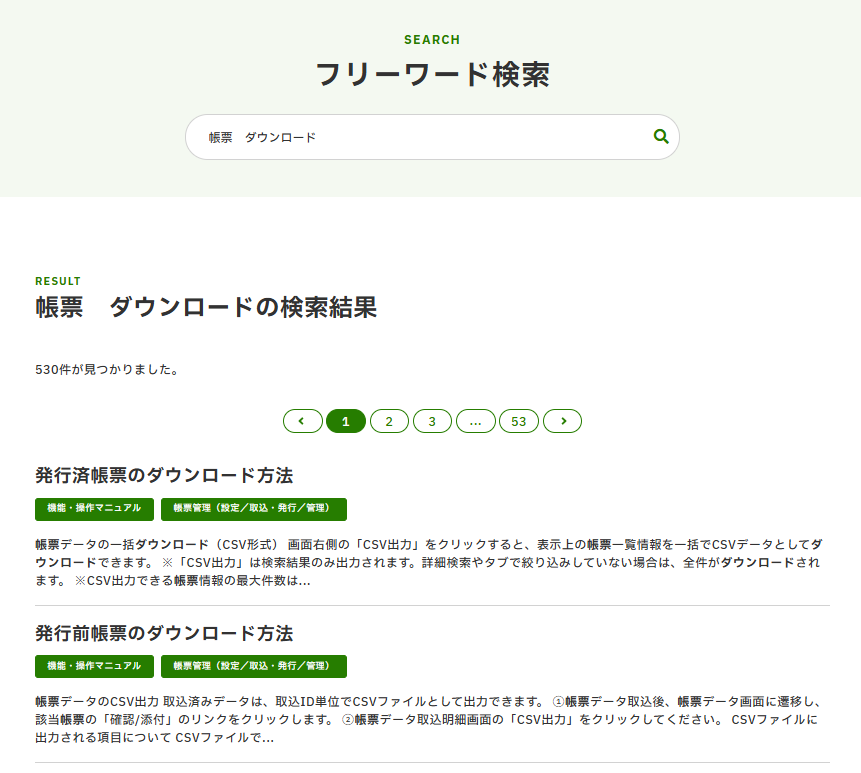Viewport: 861px width, 773px height.
Task: Go to previous page with left chevron
Action: pos(302,421)
